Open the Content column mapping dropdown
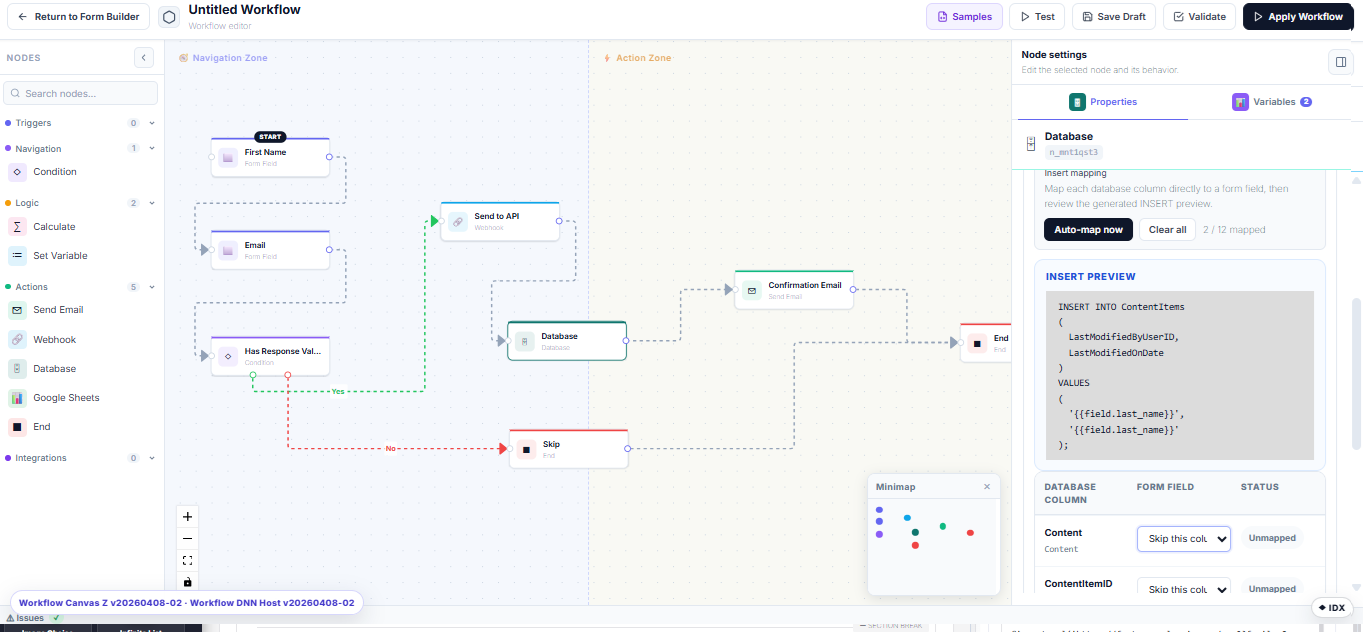Image resolution: width=1363 pixels, height=632 pixels. pyautogui.click(x=1183, y=538)
